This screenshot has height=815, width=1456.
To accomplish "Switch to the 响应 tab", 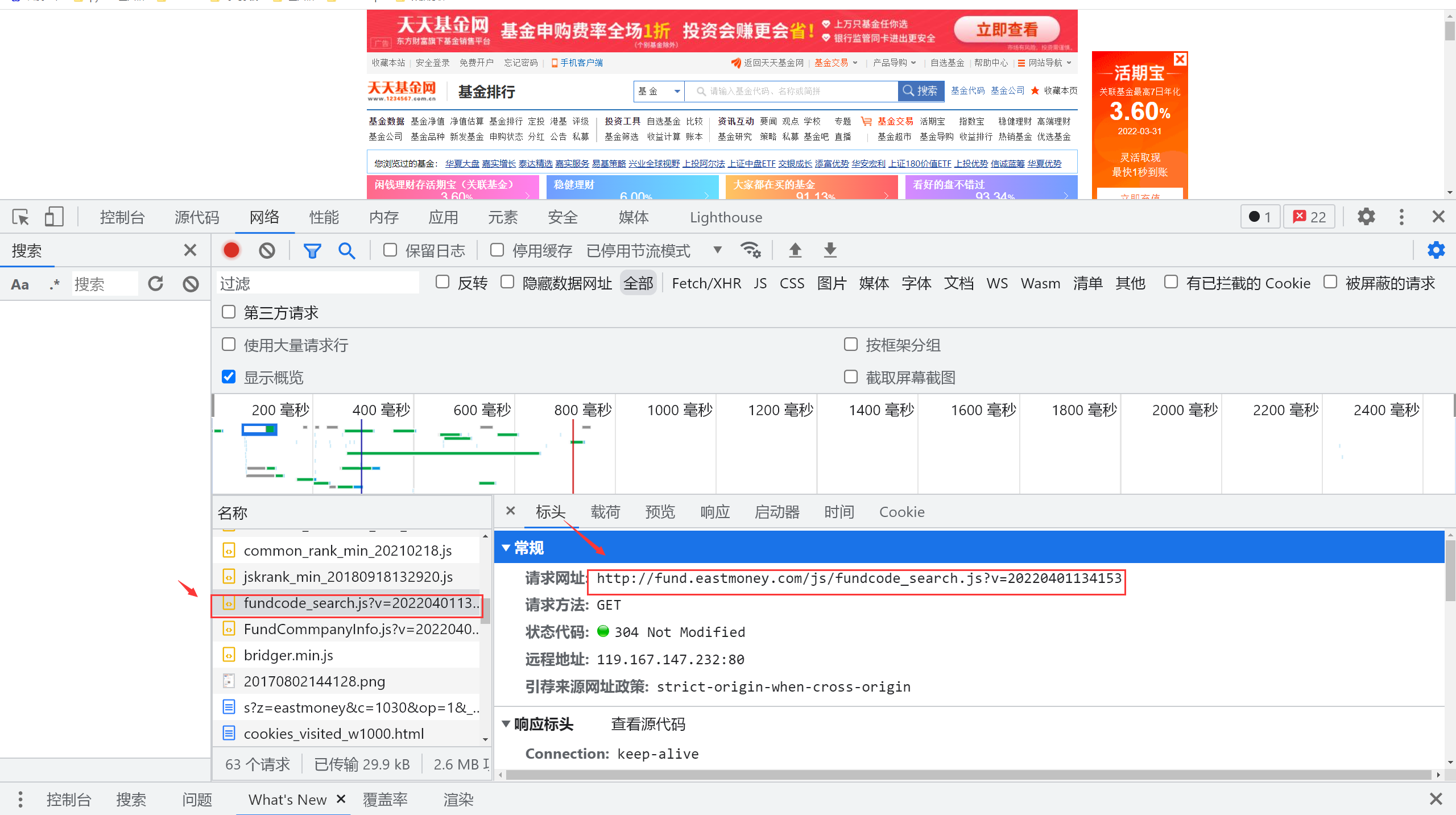I will point(715,512).
